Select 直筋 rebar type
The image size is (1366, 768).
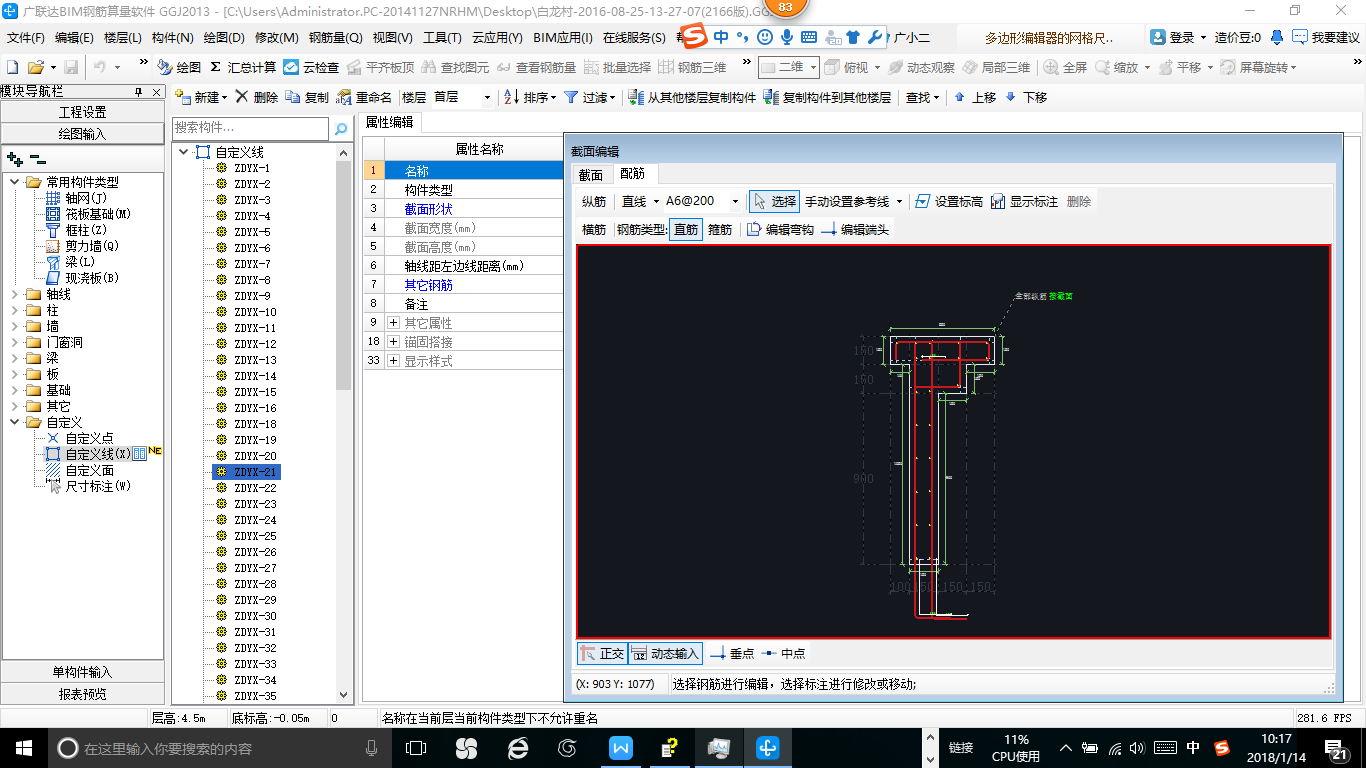pyautogui.click(x=686, y=229)
